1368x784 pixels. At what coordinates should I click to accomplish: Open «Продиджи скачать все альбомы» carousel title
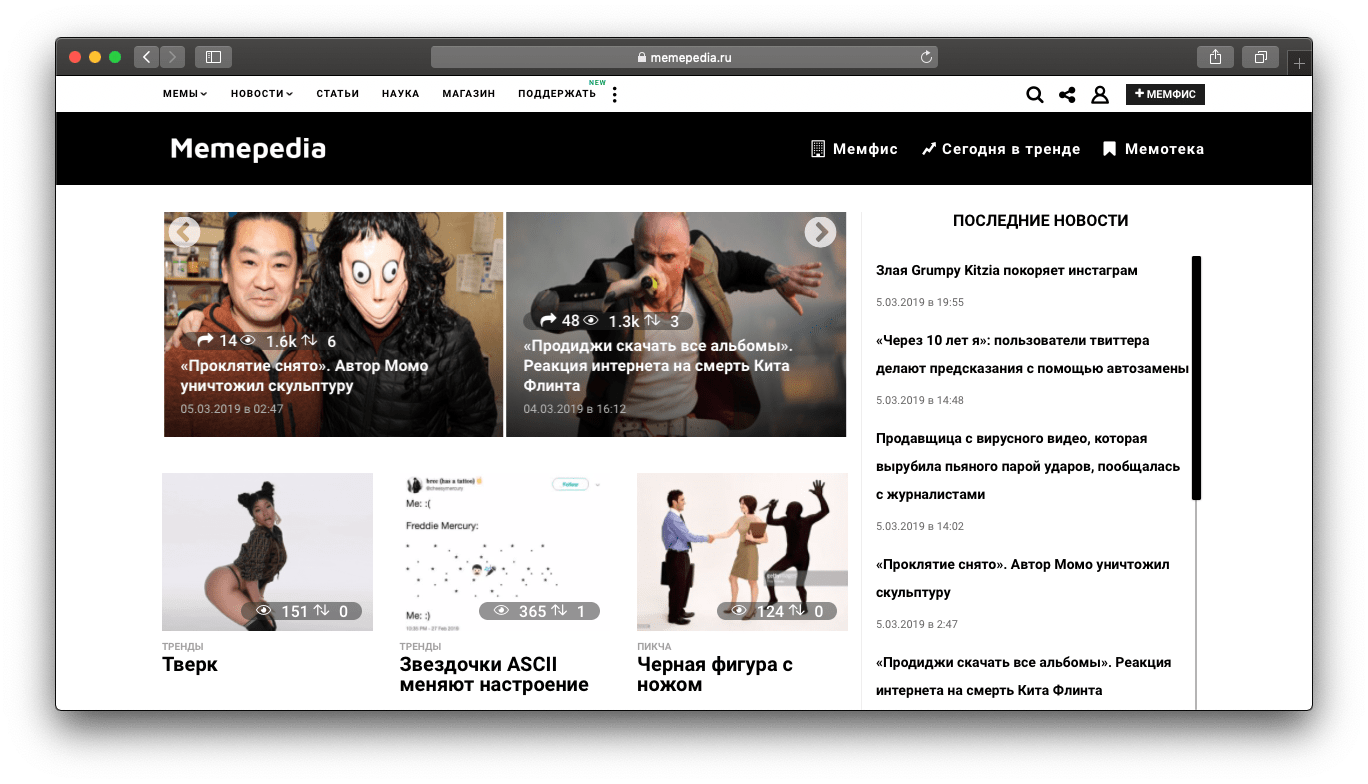click(657, 365)
